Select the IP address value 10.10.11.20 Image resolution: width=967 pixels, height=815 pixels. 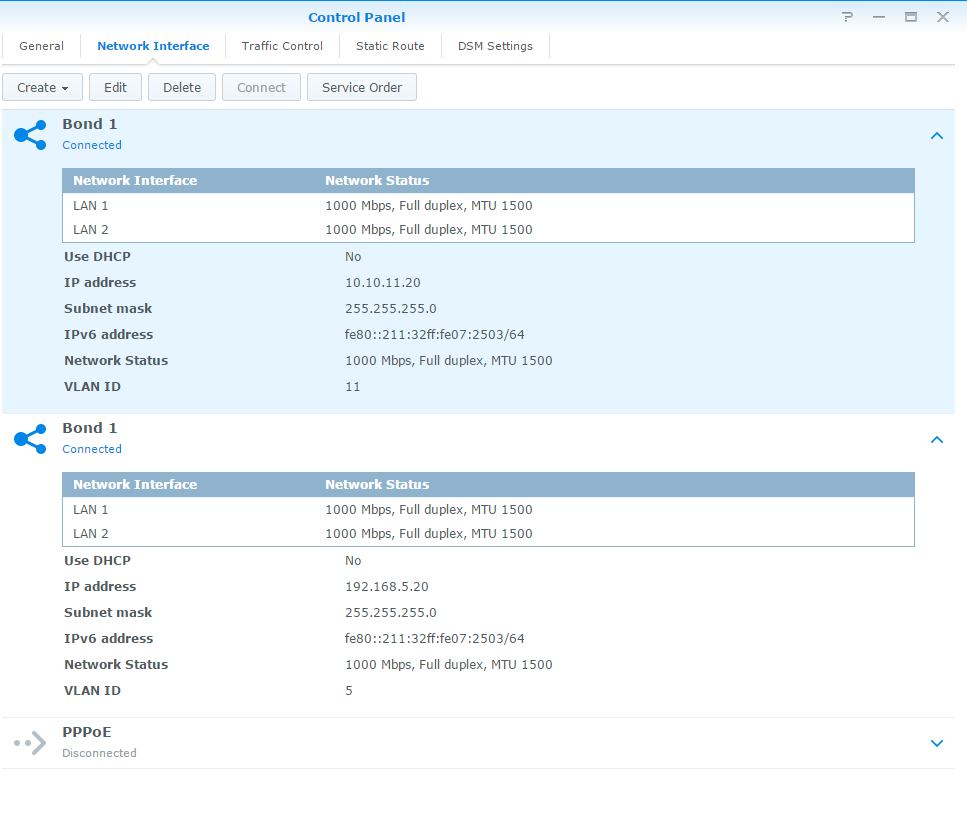pyautogui.click(x=382, y=283)
